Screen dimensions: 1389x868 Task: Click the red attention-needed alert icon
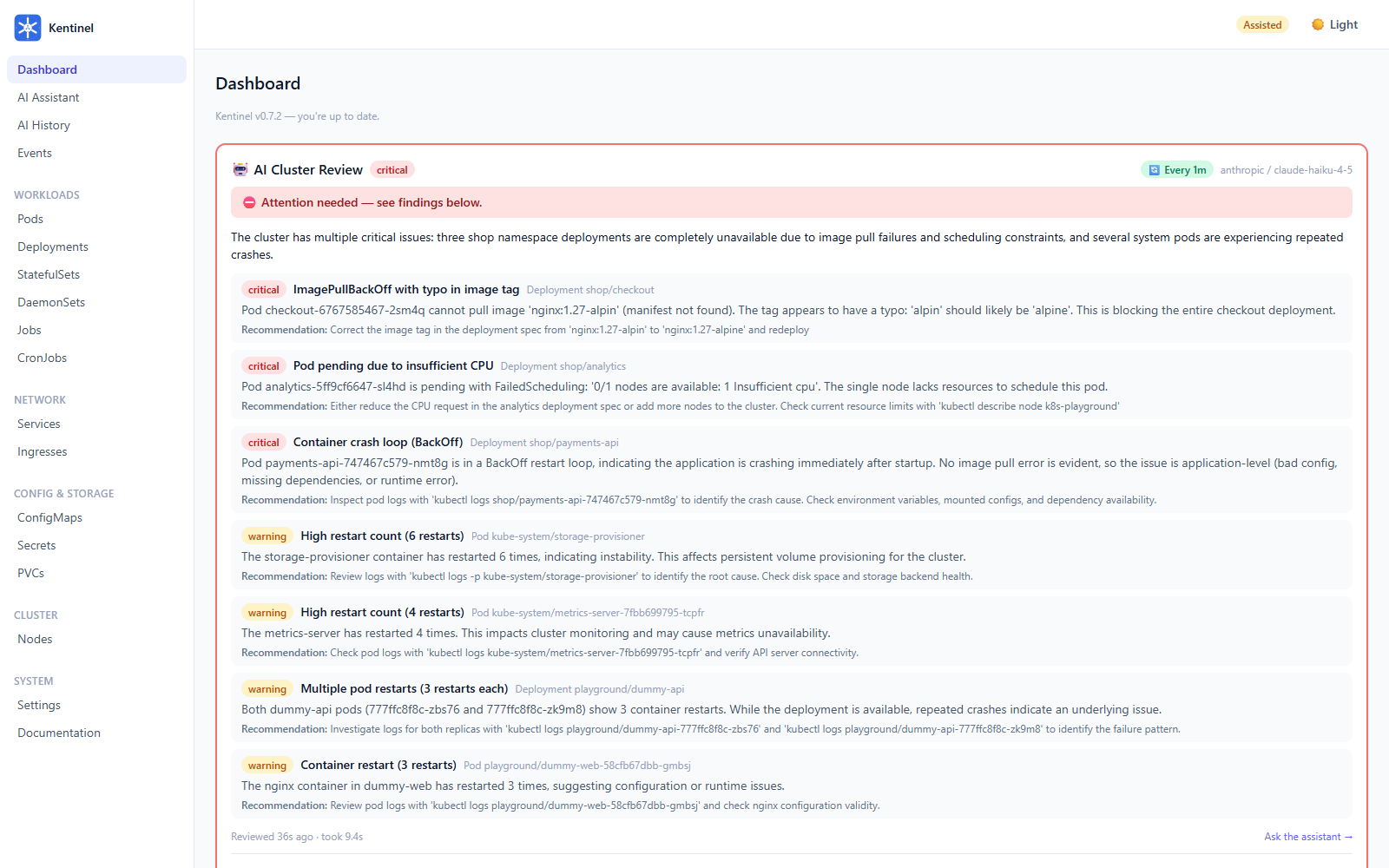click(x=249, y=202)
